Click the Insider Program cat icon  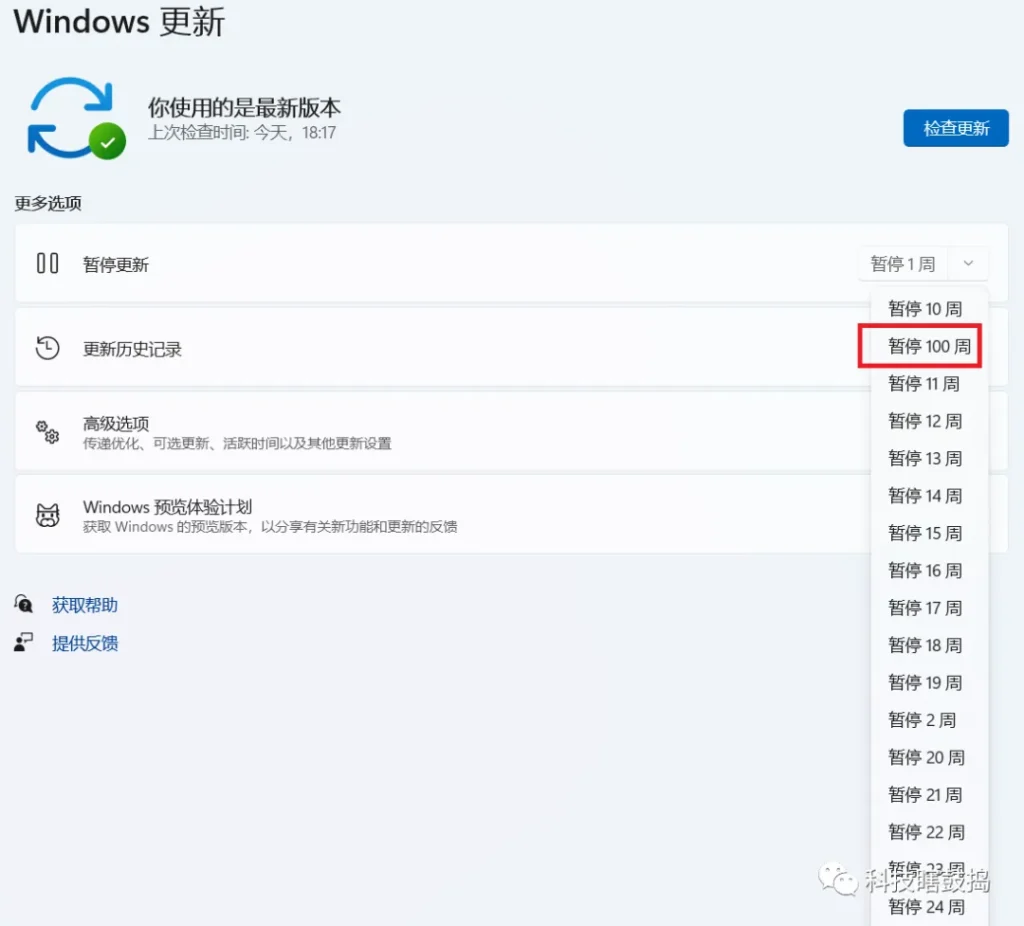(x=48, y=515)
